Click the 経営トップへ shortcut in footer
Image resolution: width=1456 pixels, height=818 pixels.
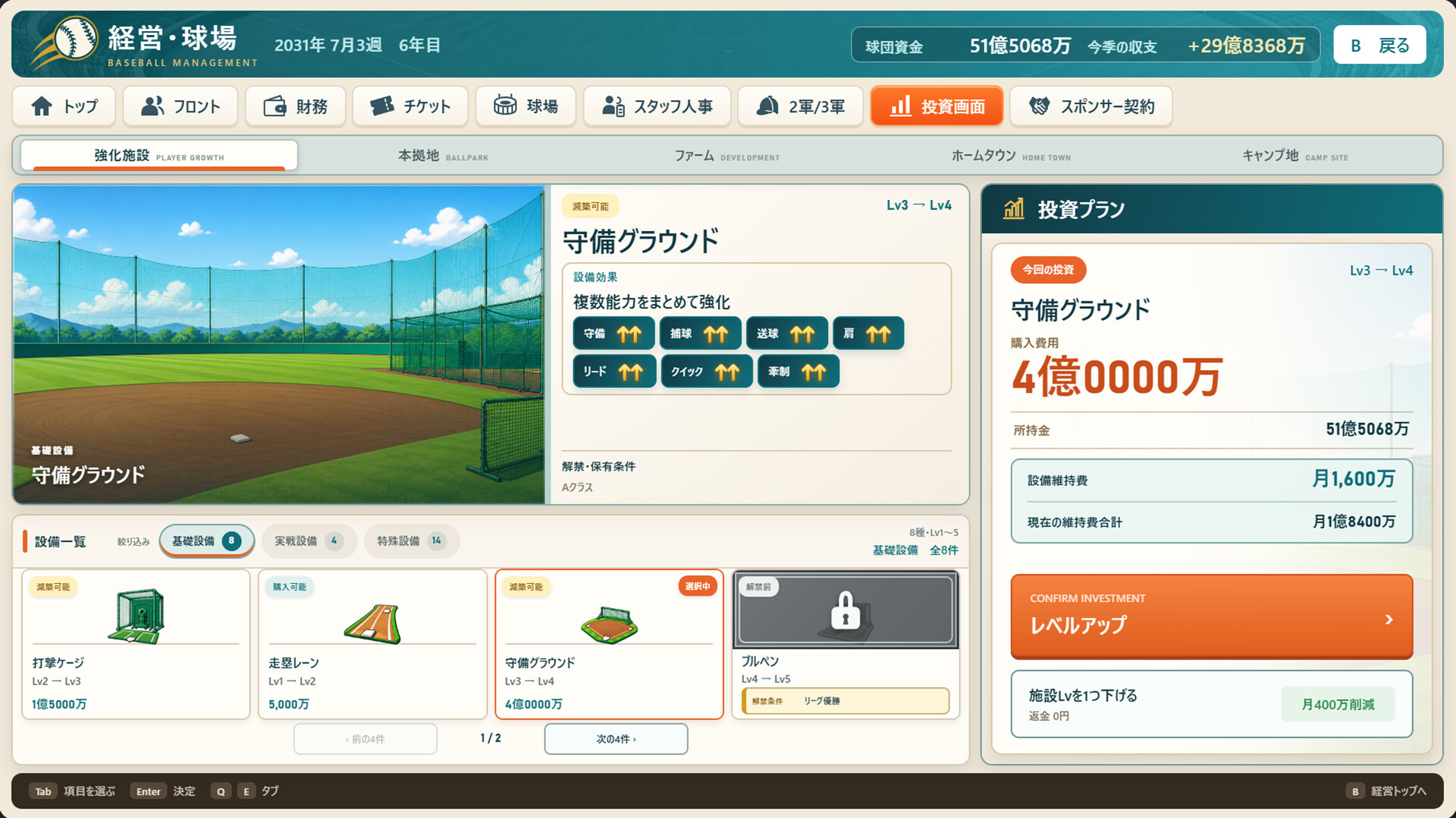[1386, 791]
